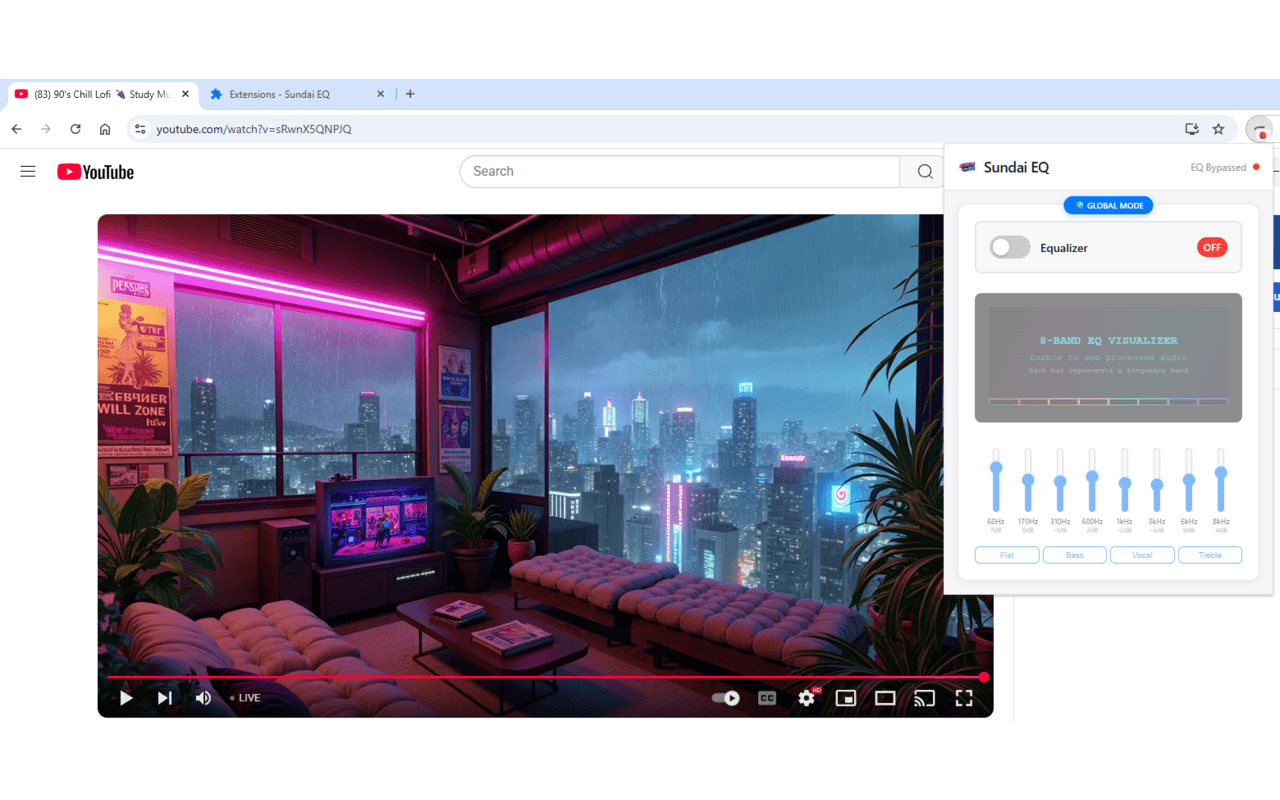Cast video to a TV
Viewport: 1280px width, 800px height.
tap(924, 698)
